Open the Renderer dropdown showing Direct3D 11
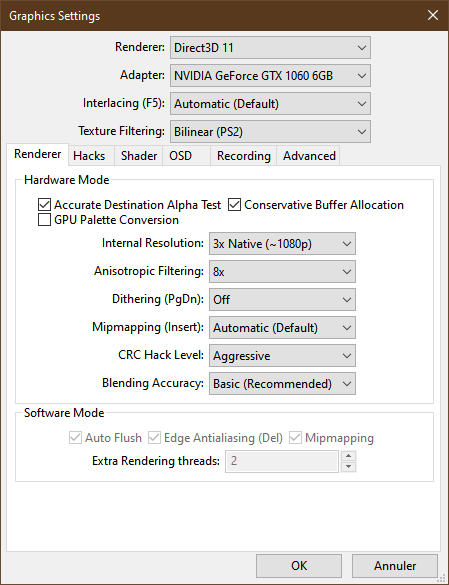The image size is (449, 585). (270, 47)
